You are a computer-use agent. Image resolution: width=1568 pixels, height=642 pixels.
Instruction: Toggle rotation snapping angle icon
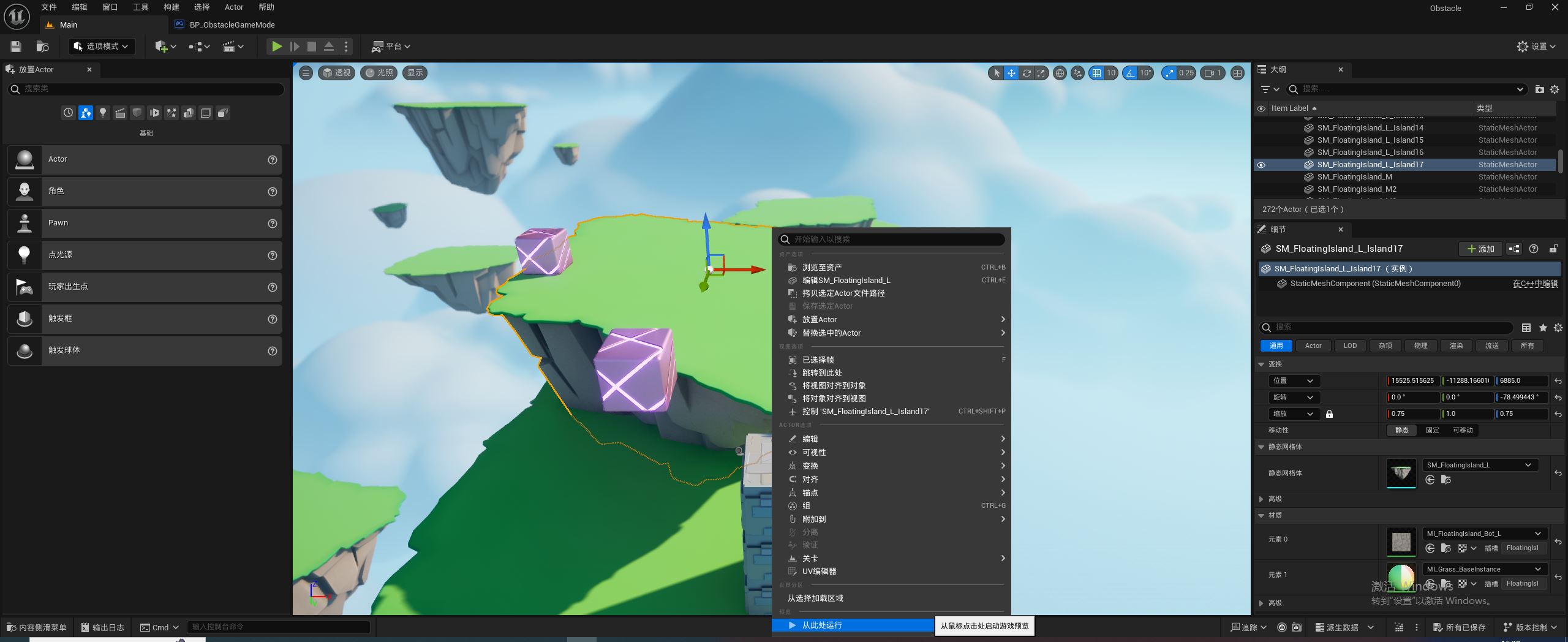[x=1130, y=73]
